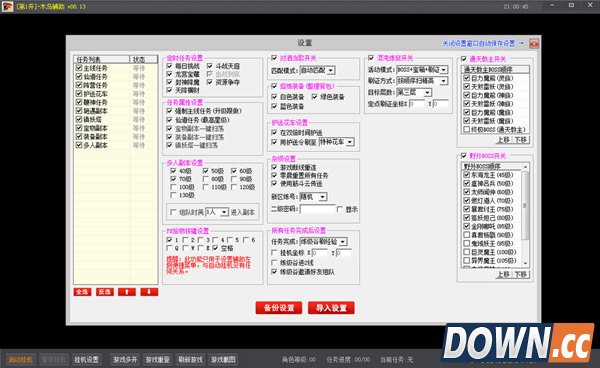600x368 pixels.
Task: Enable the key 2 pickup checkbox
Action: 185,240
